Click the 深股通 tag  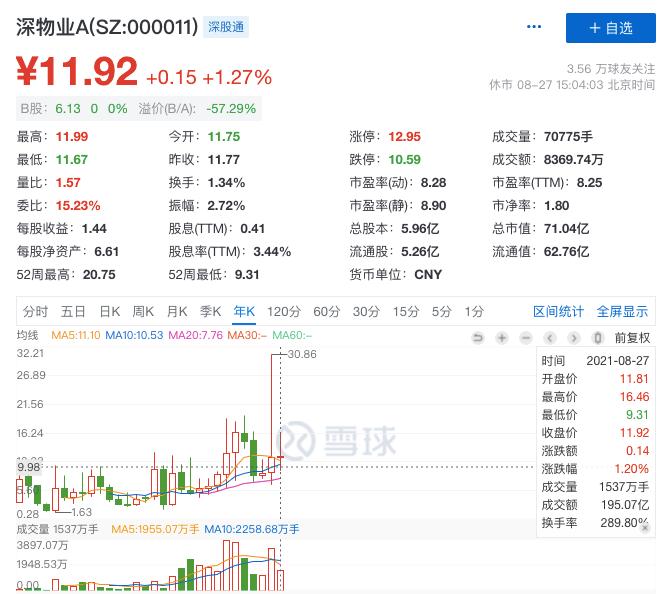coord(226,27)
